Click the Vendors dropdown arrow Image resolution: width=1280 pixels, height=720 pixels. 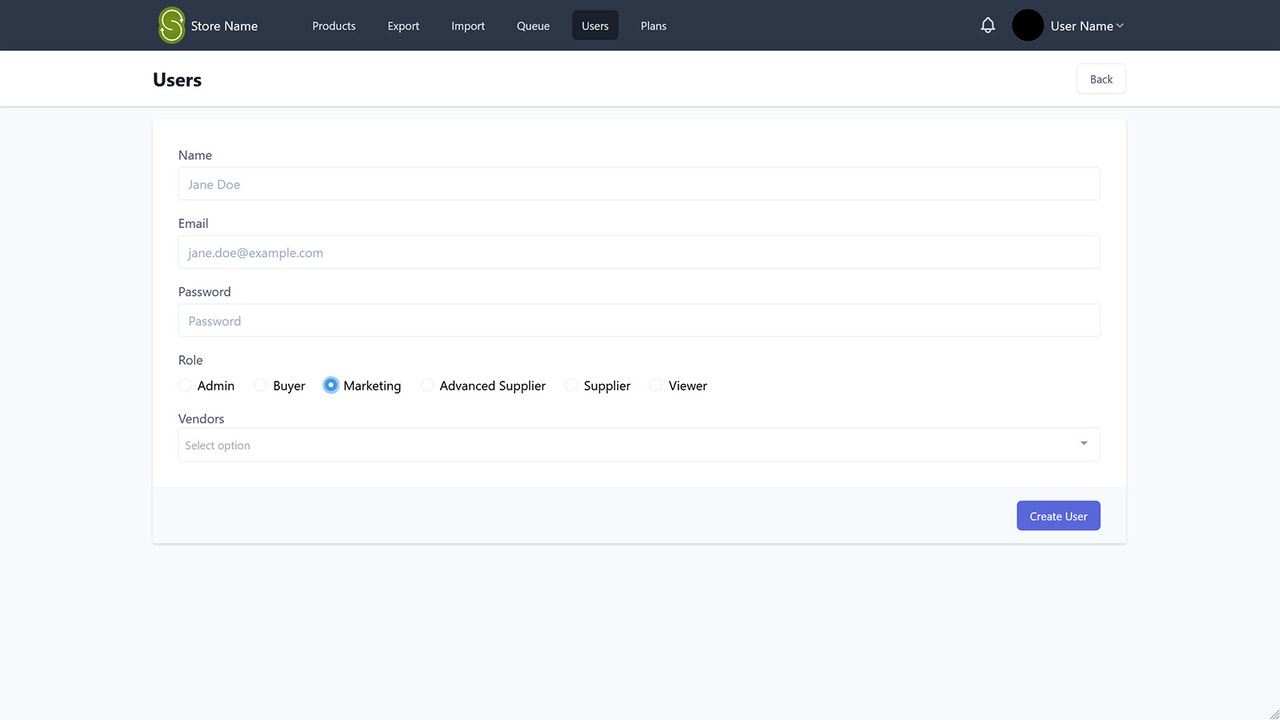1083,443
